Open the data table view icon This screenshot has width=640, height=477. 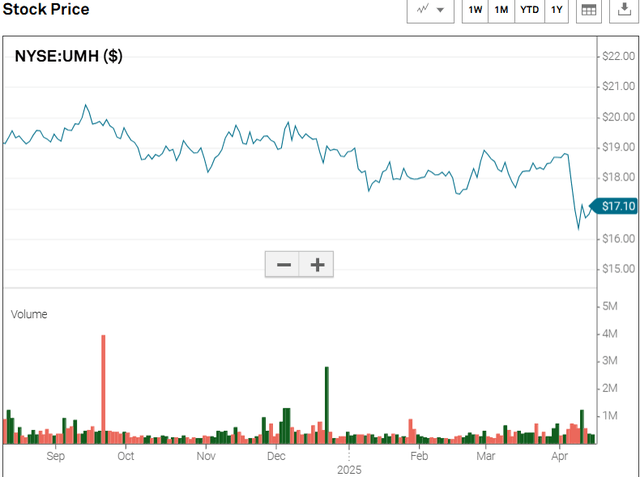coord(589,10)
